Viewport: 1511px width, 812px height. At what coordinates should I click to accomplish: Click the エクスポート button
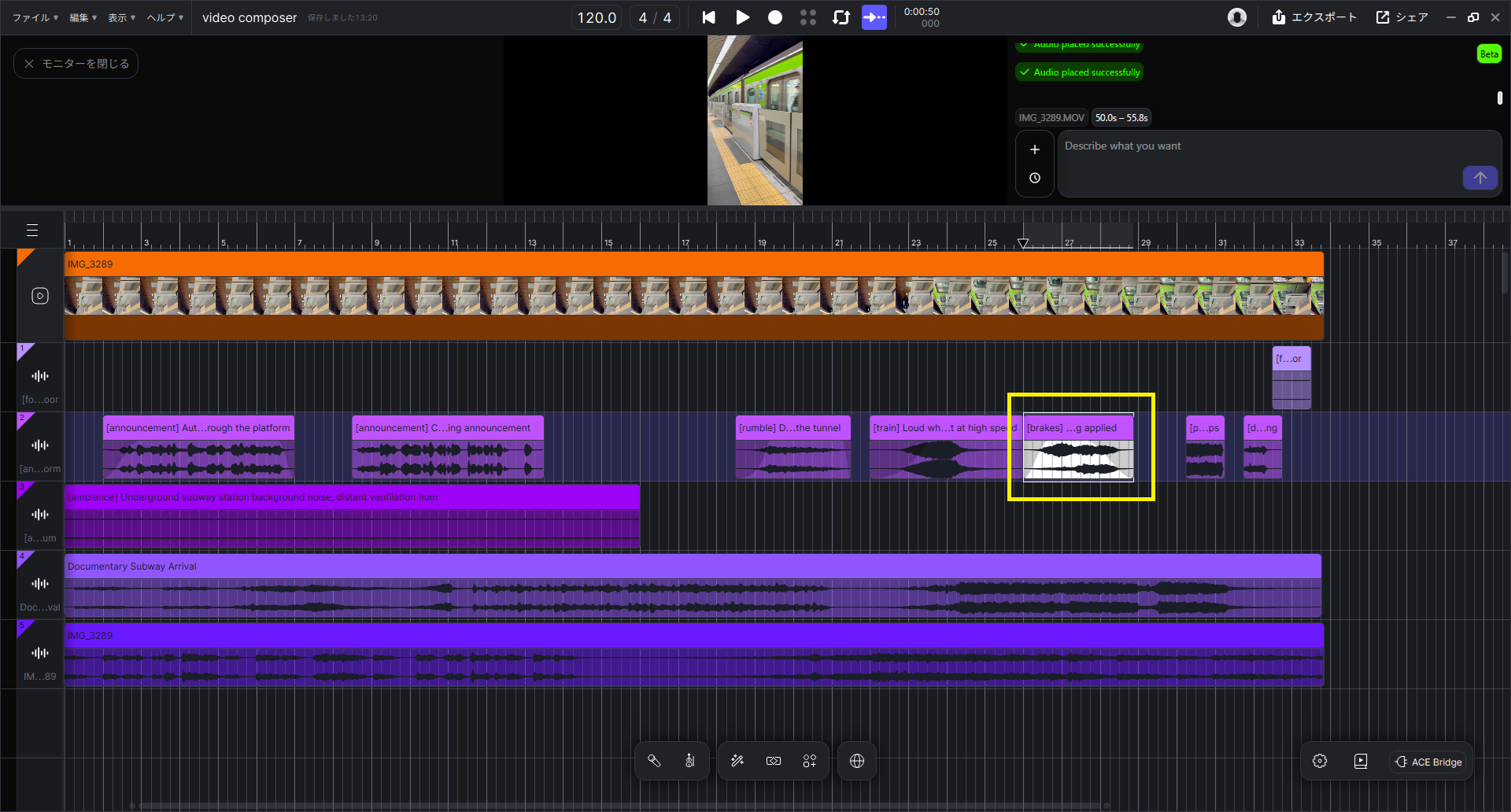(x=1314, y=17)
